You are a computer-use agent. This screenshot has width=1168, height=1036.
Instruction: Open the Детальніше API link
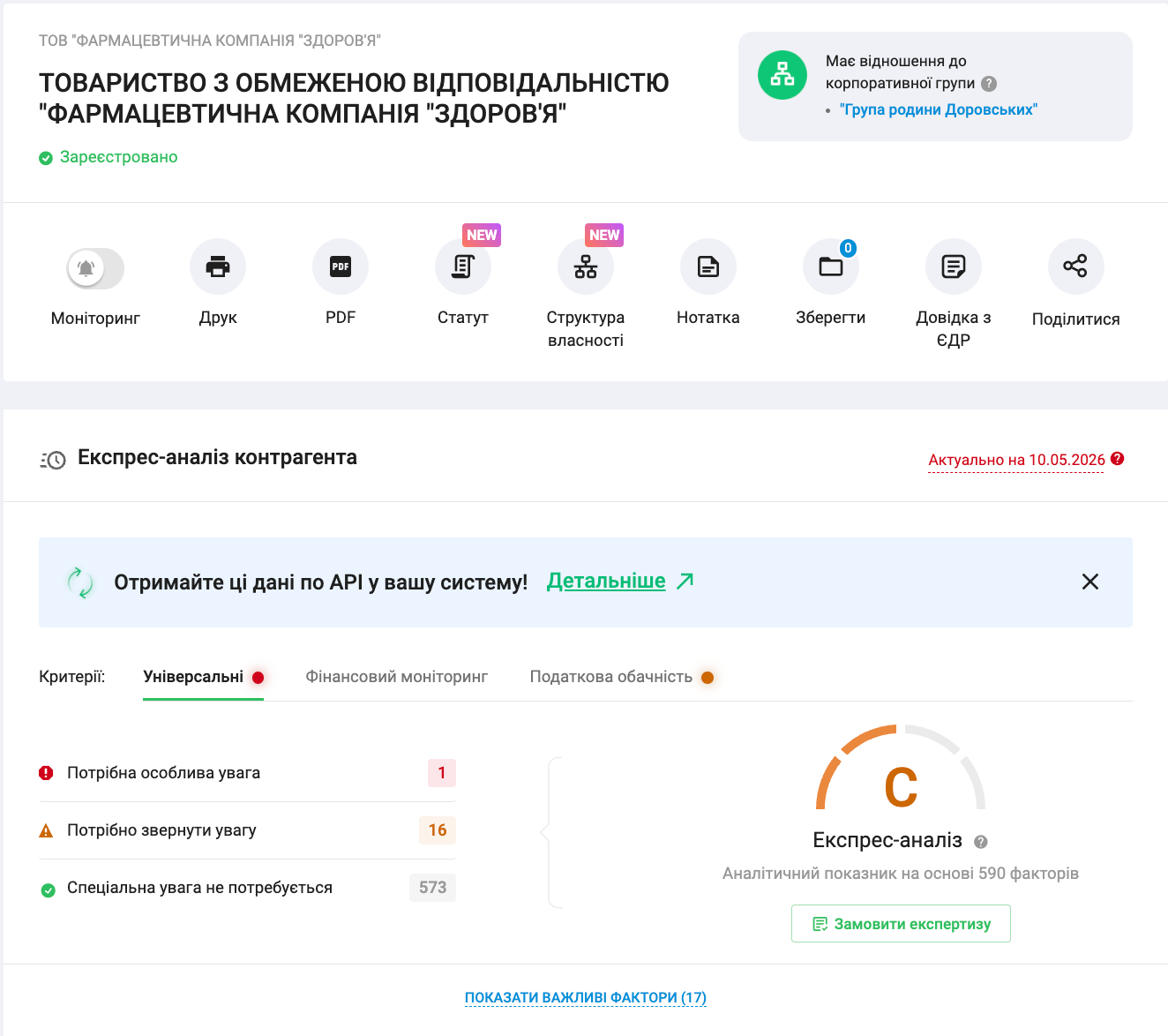(606, 581)
